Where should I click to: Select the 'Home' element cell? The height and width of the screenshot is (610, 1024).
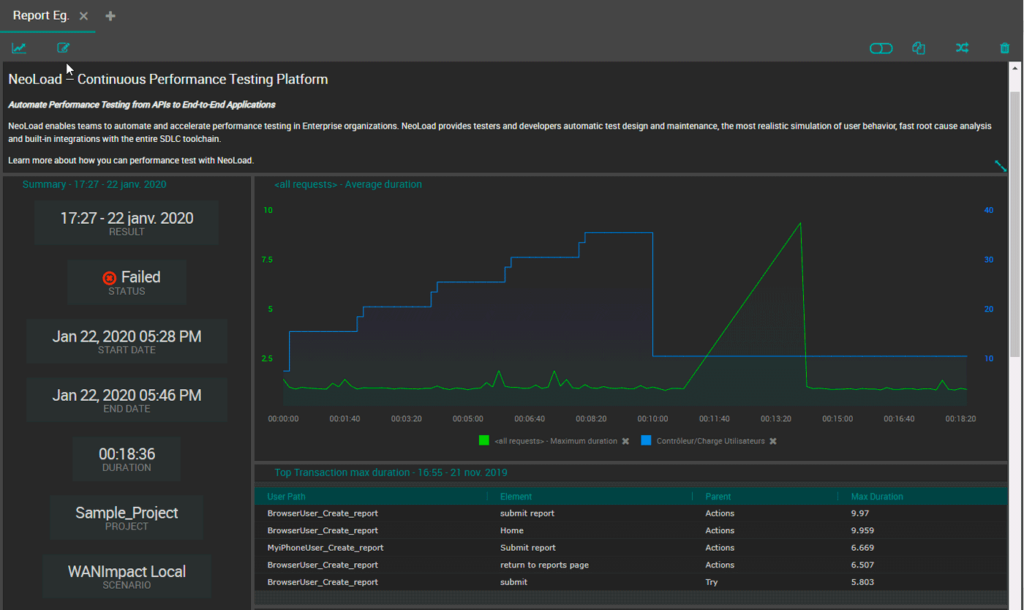pyautogui.click(x=511, y=530)
